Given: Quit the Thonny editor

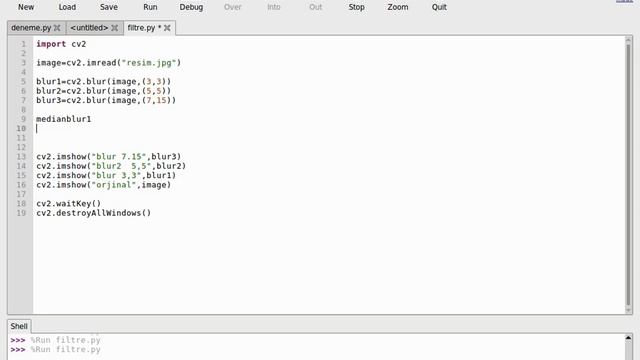Looking at the screenshot, I should coord(439,7).
